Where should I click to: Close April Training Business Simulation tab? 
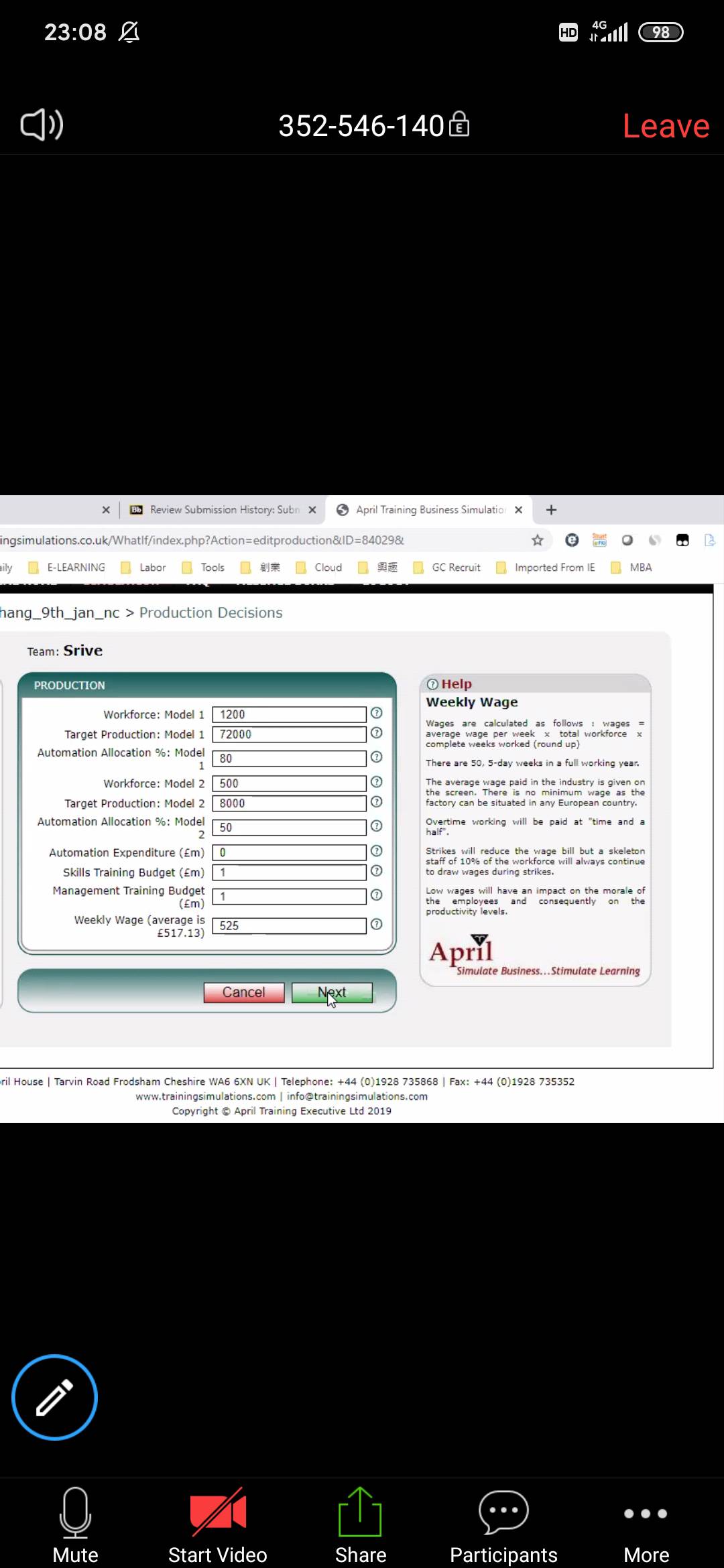tap(518, 510)
